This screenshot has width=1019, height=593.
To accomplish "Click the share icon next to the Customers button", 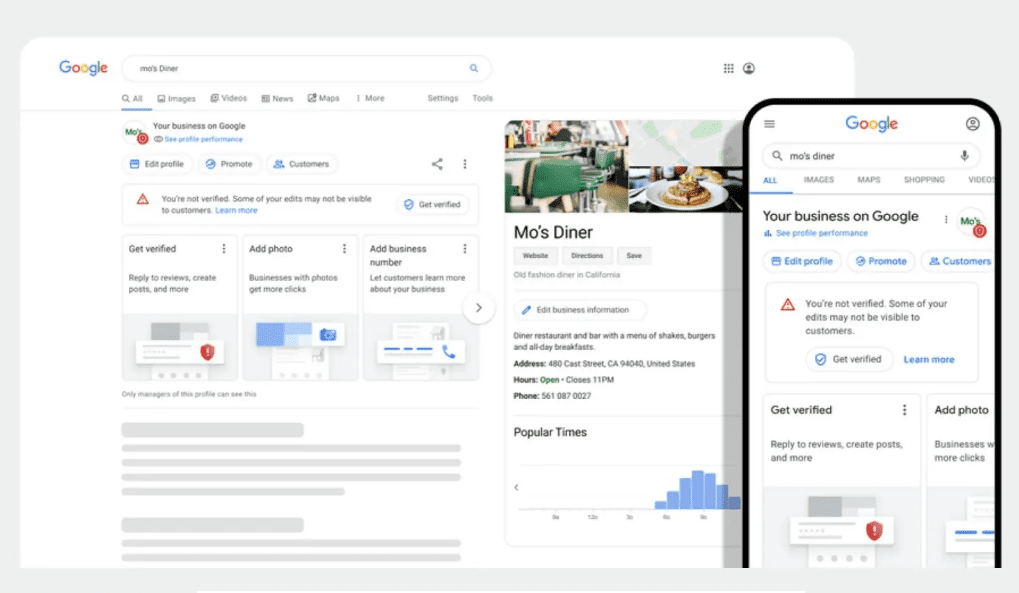I will tap(436, 163).
